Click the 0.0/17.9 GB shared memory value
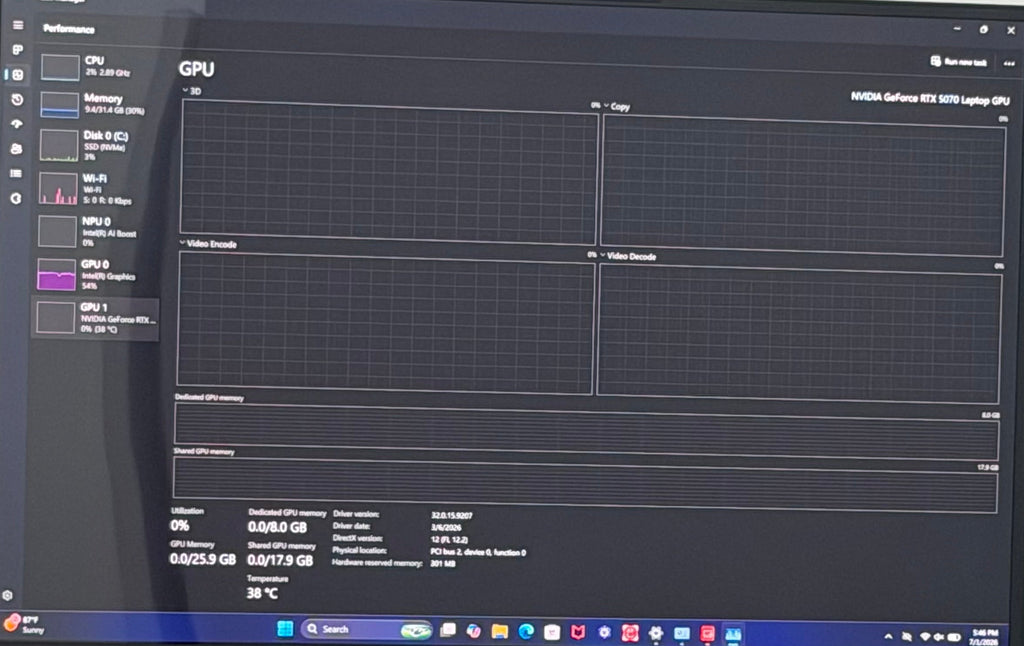 (x=280, y=560)
